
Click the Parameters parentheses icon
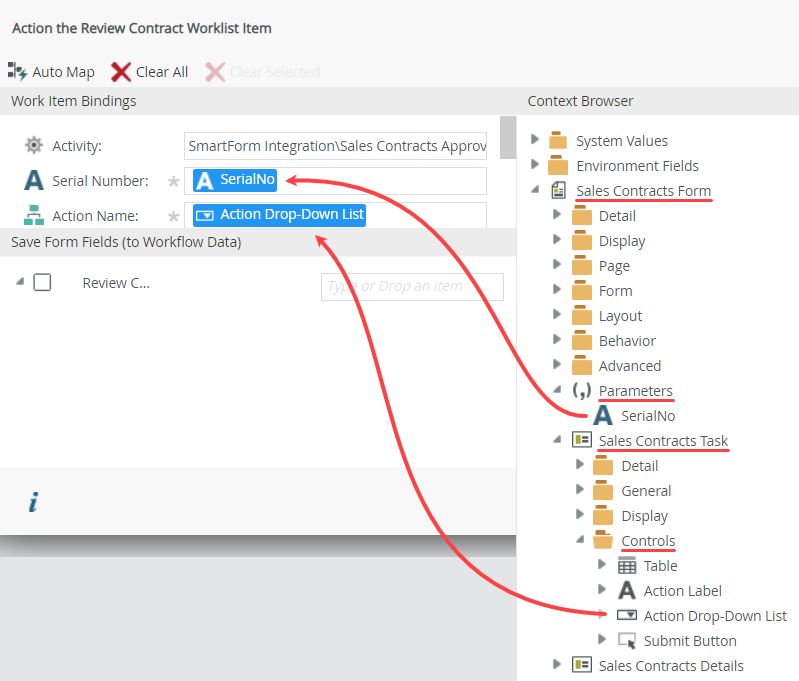pos(581,390)
